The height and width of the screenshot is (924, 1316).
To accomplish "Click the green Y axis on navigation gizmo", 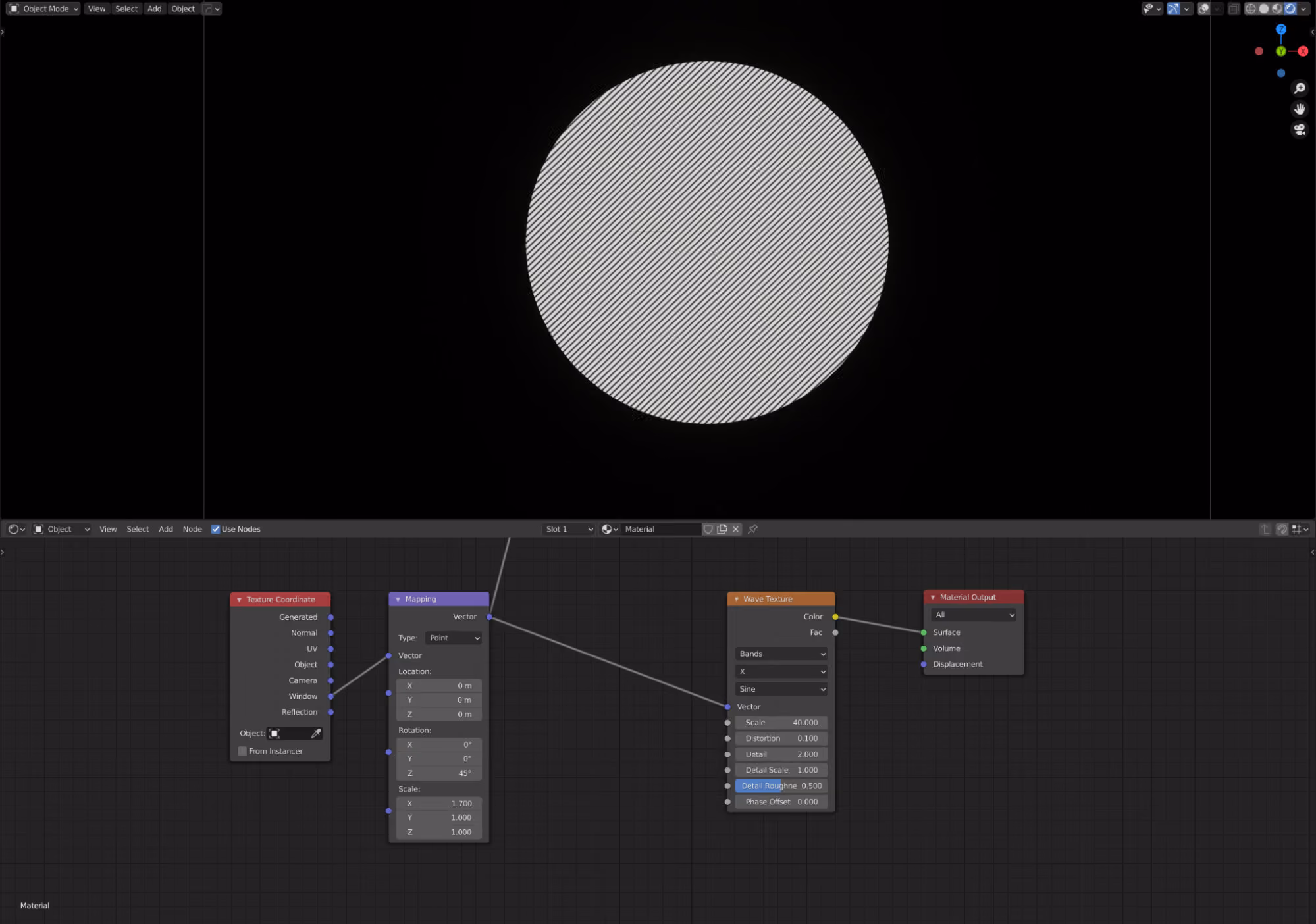I will (x=1281, y=51).
